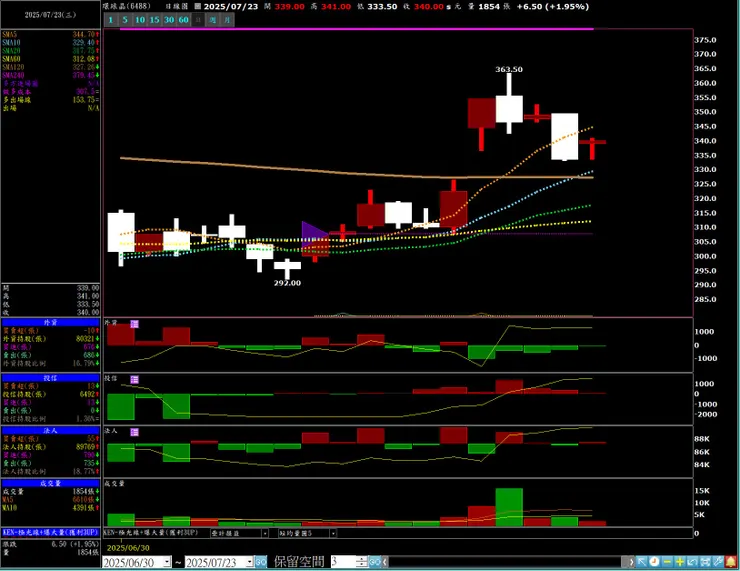Open the 短均量圖5 dropdown below volume pane

point(333,533)
